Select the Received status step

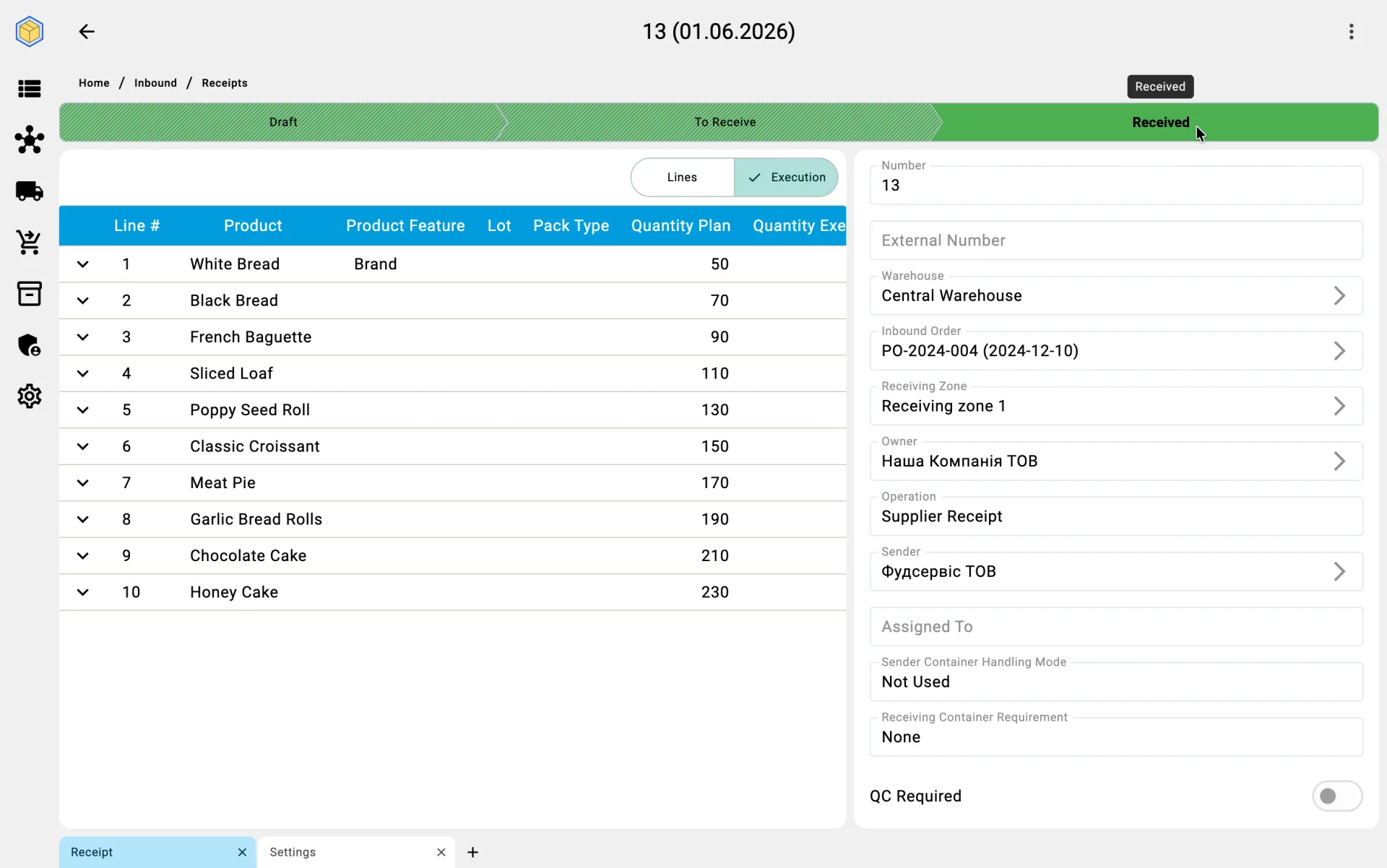1160,122
